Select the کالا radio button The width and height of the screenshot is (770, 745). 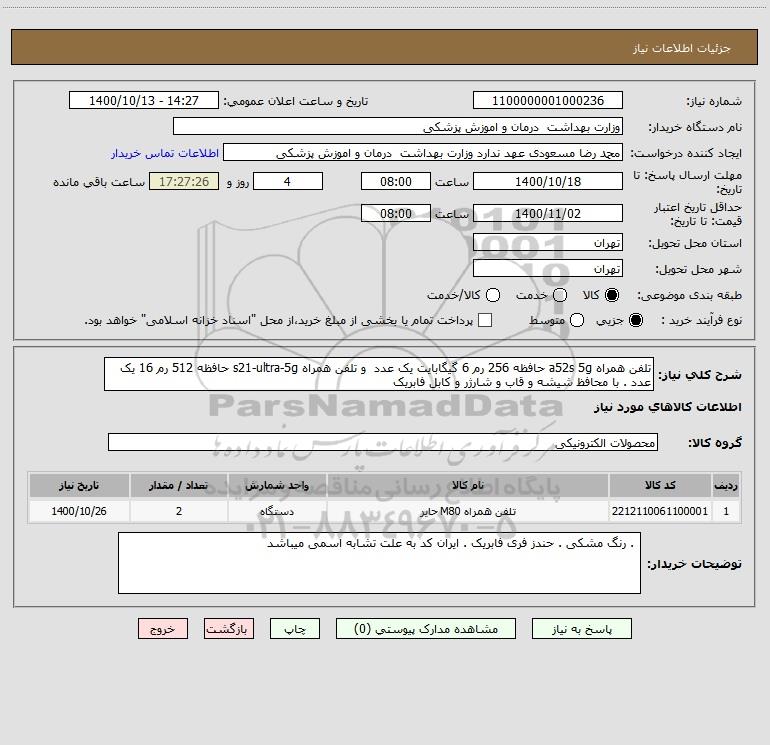pos(612,295)
